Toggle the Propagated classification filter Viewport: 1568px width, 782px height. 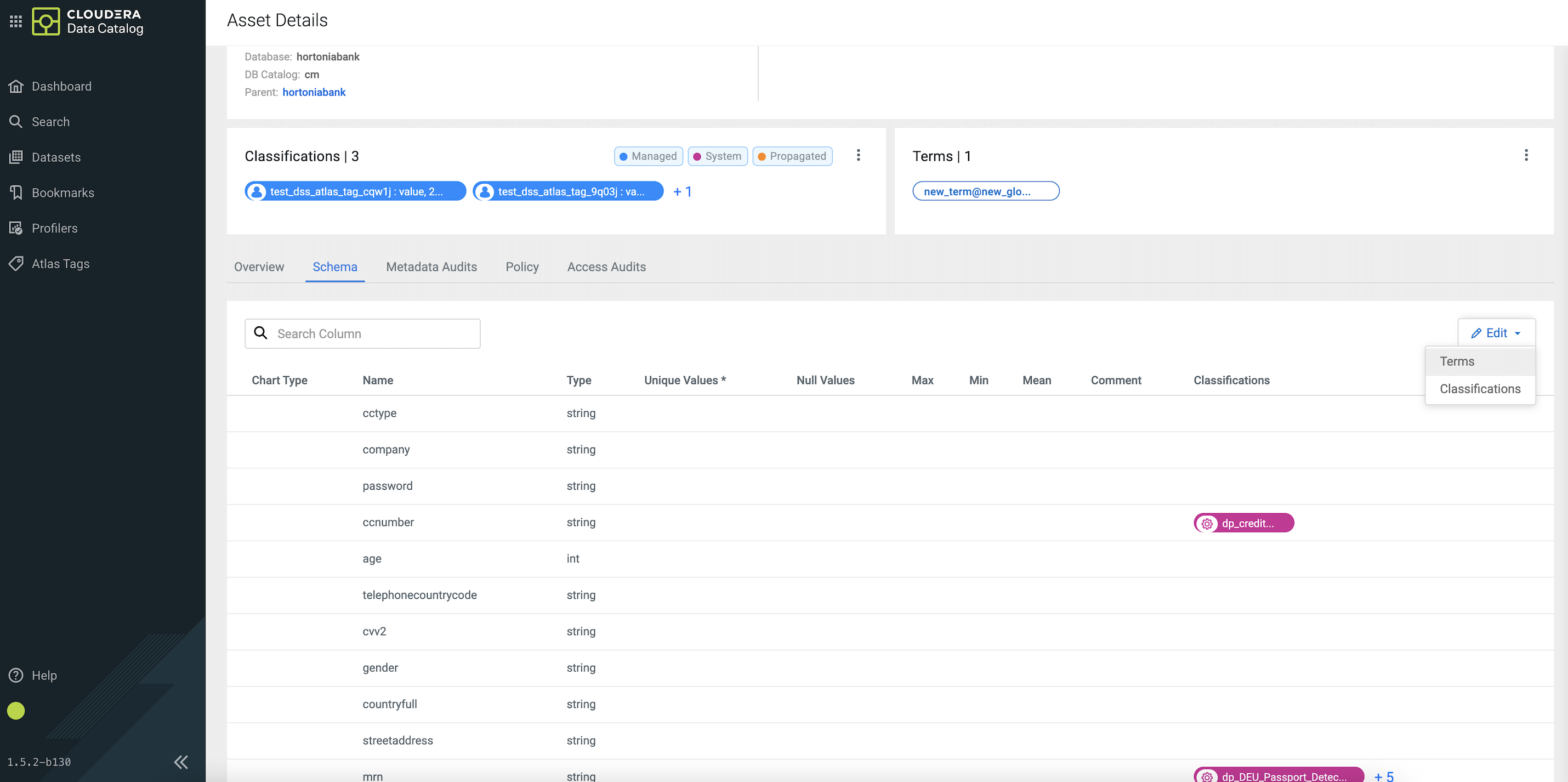tap(792, 156)
